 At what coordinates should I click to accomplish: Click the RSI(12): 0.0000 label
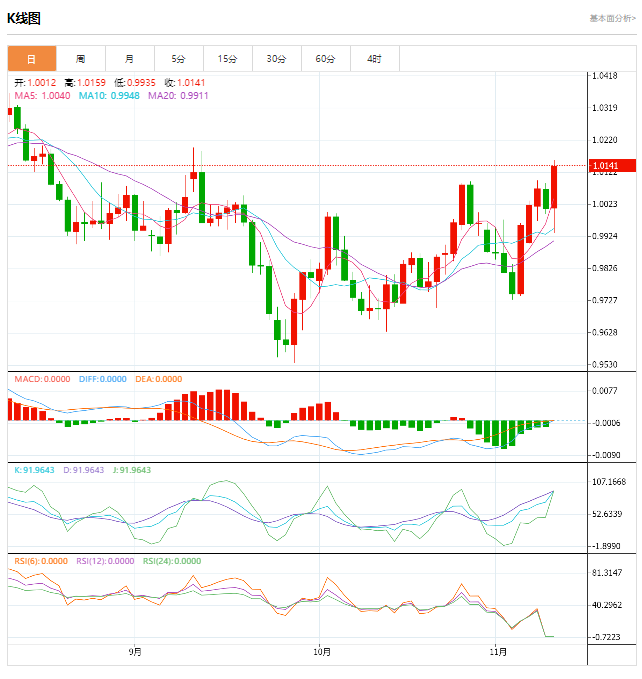point(105,561)
